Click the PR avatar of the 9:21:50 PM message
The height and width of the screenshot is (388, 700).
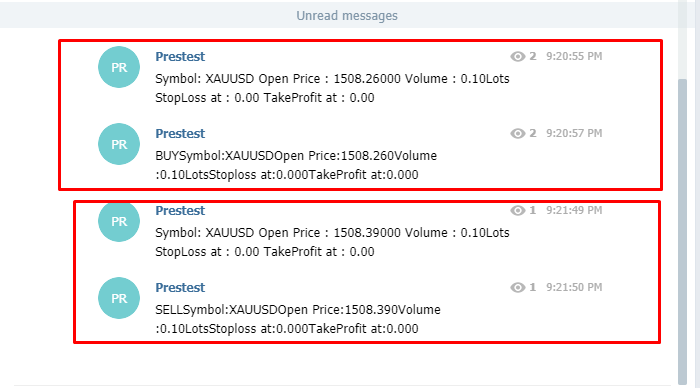[119, 298]
